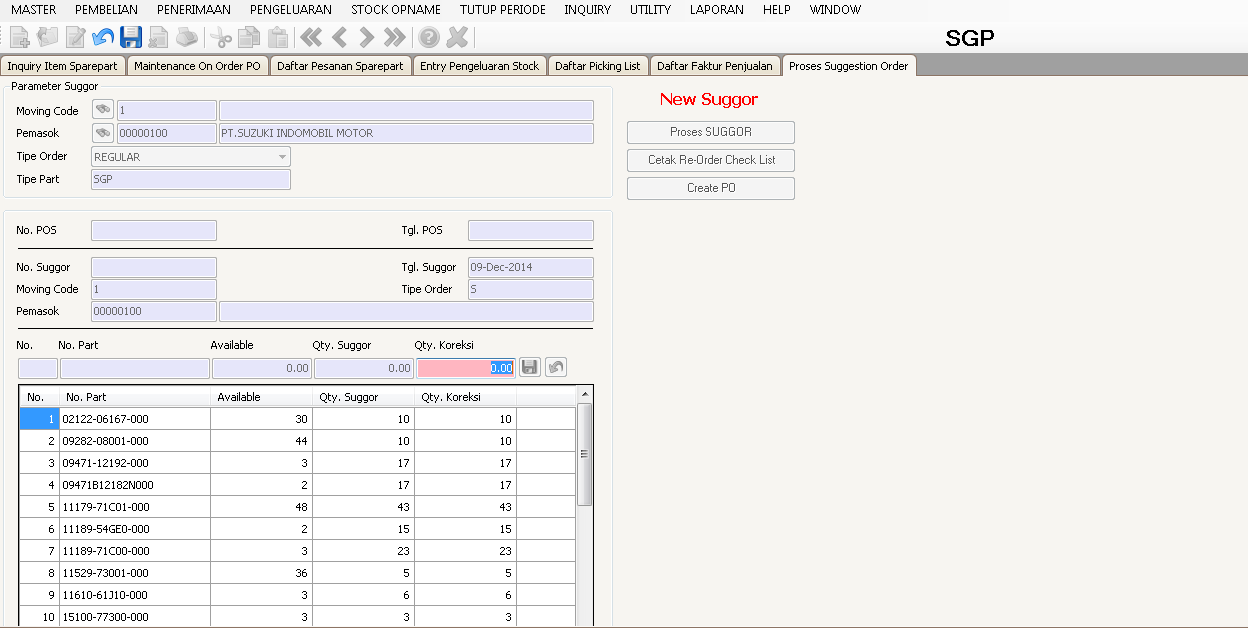Click the Paste clipboard icon
1248x628 pixels.
tap(277, 38)
